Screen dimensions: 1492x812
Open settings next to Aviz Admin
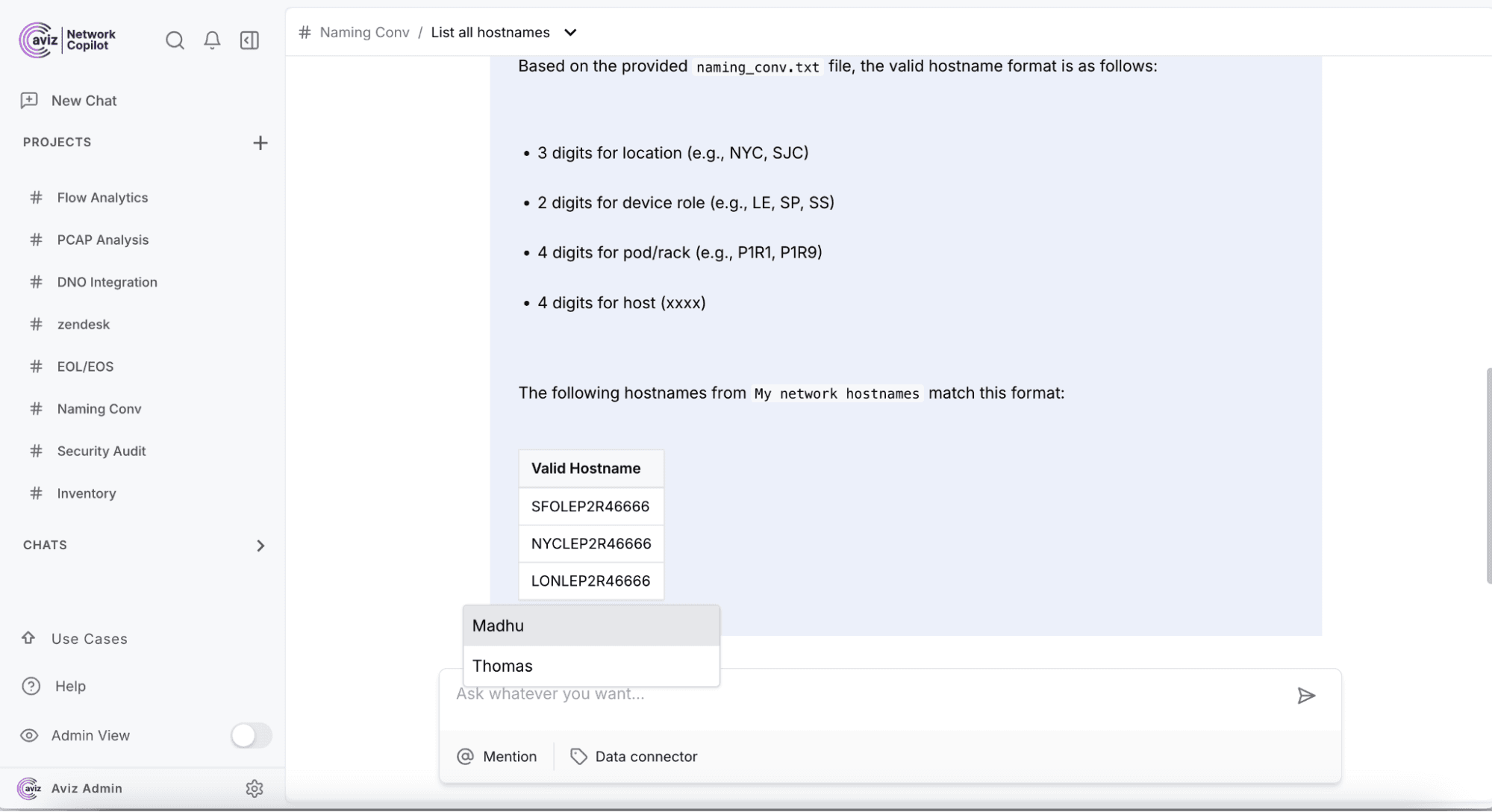point(255,788)
